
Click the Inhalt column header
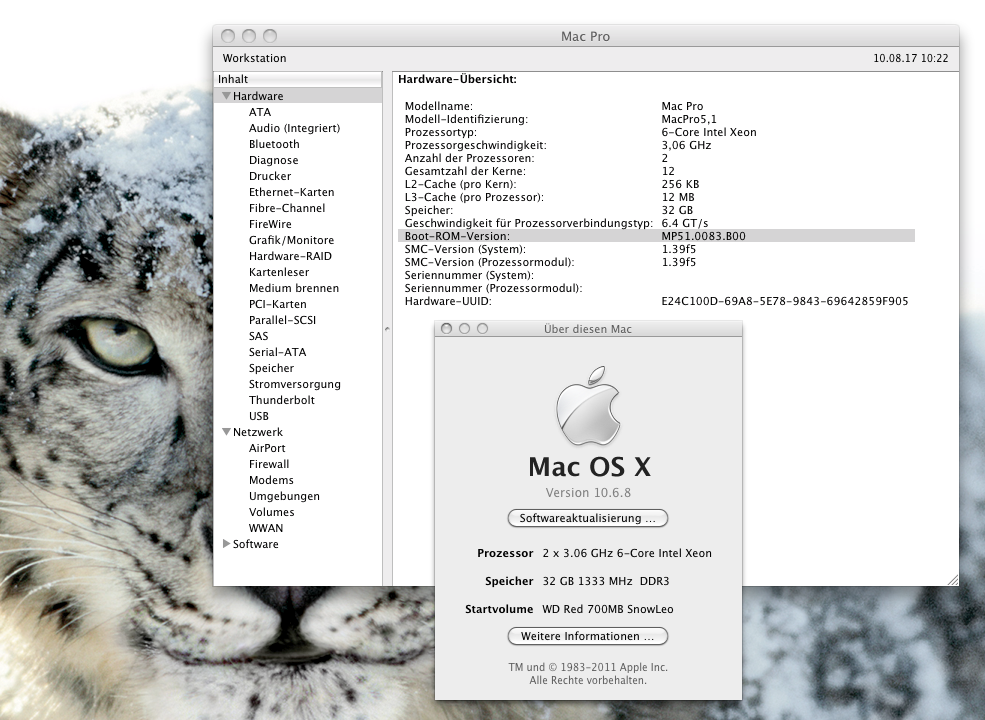(x=298, y=79)
